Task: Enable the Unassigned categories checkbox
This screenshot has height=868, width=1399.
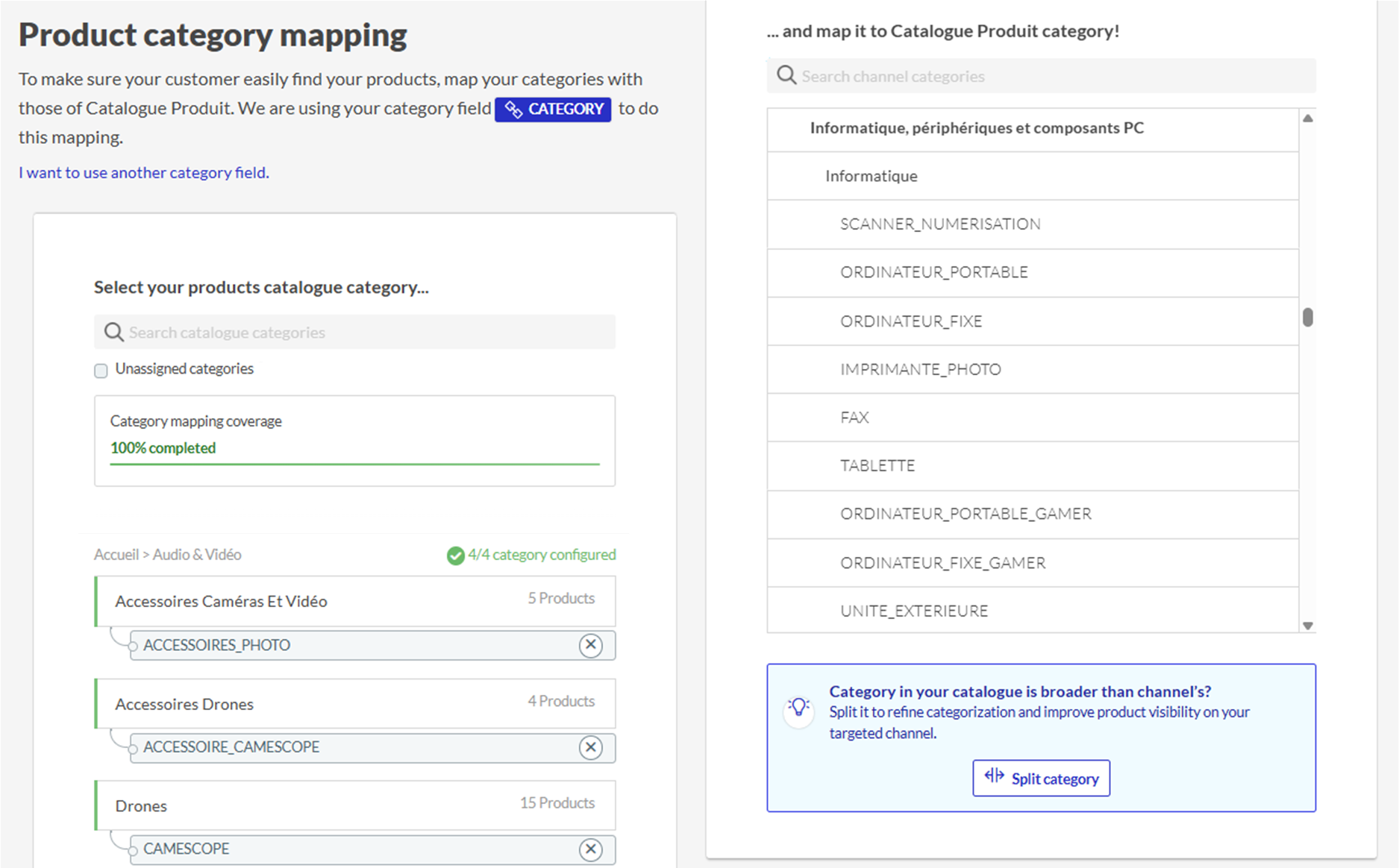Action: click(x=101, y=371)
